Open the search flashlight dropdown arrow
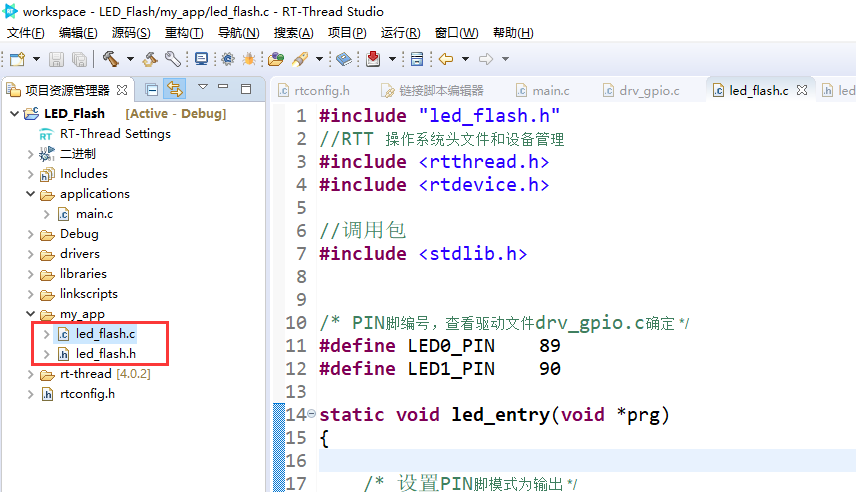 [x=319, y=59]
